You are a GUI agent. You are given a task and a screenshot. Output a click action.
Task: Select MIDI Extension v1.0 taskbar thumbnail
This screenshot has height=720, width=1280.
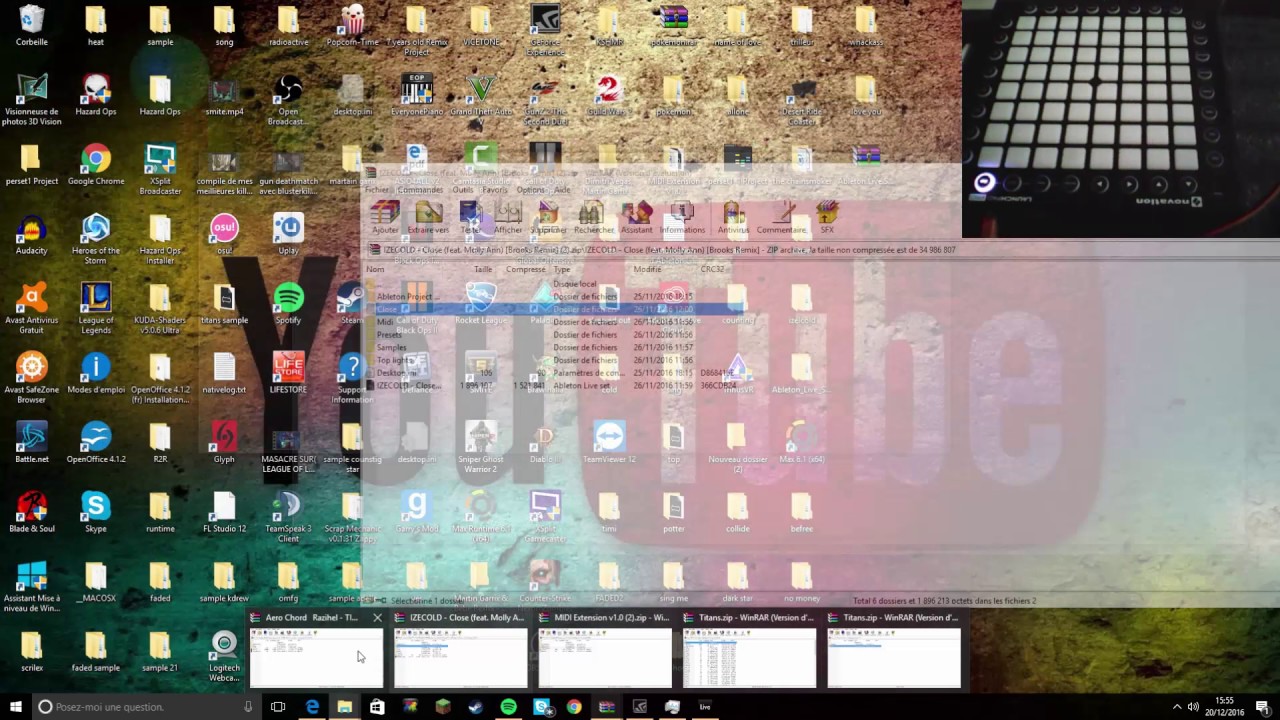(x=605, y=649)
